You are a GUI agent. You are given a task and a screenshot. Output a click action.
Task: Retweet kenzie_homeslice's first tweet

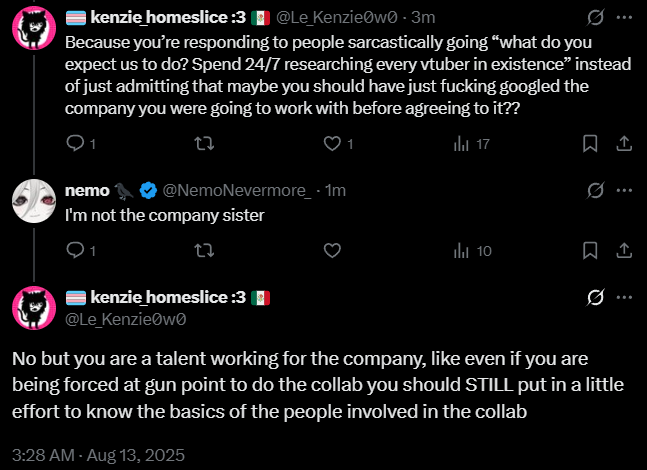pyautogui.click(x=204, y=144)
